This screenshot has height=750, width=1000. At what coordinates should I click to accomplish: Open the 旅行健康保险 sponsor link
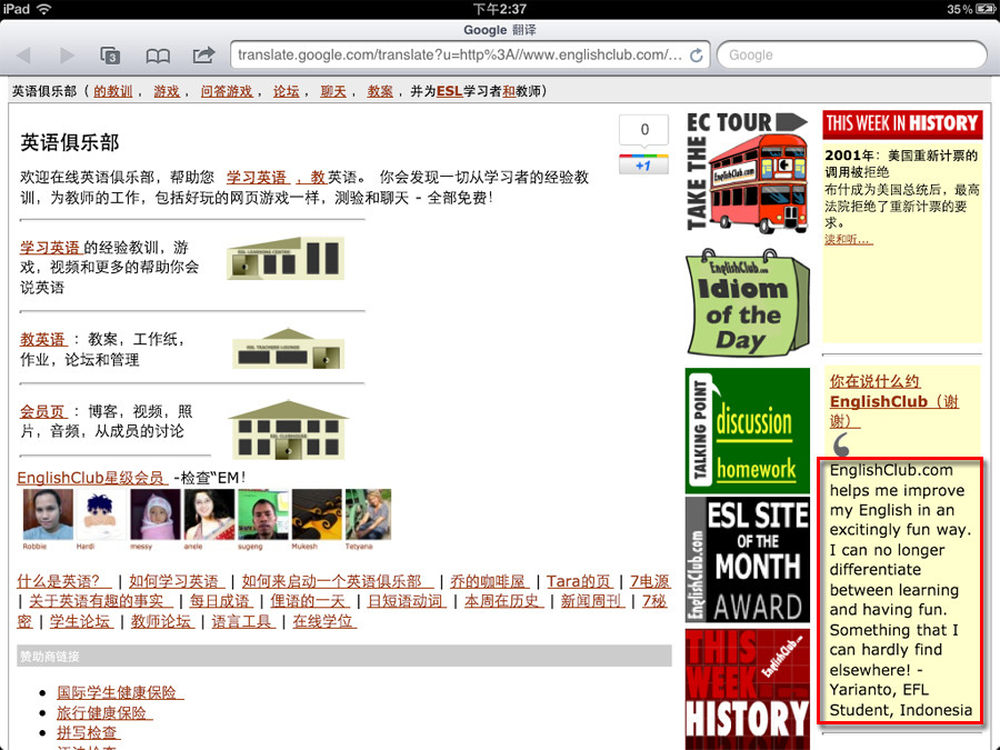103,713
